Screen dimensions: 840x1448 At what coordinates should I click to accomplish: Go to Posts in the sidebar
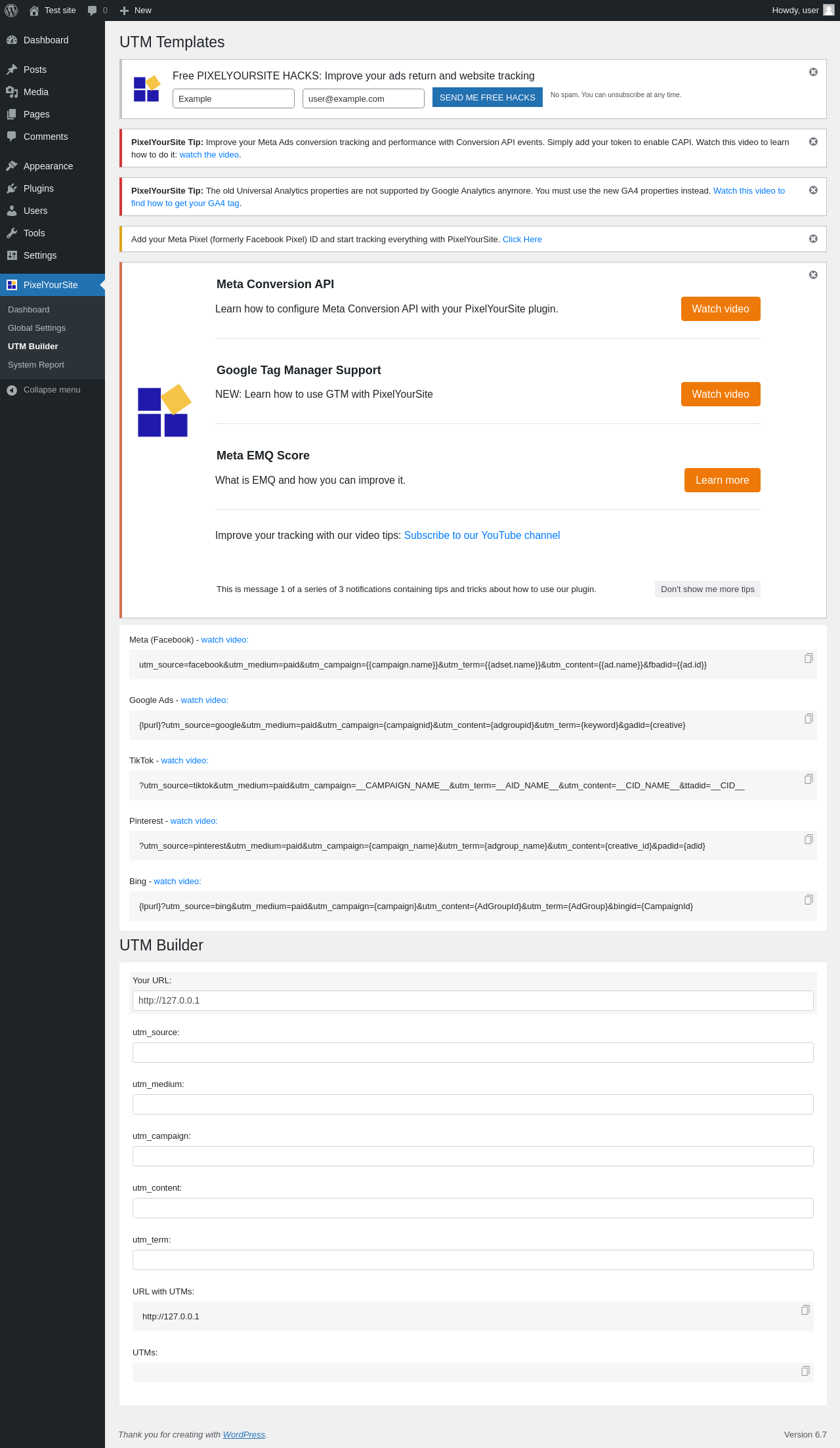point(52,70)
